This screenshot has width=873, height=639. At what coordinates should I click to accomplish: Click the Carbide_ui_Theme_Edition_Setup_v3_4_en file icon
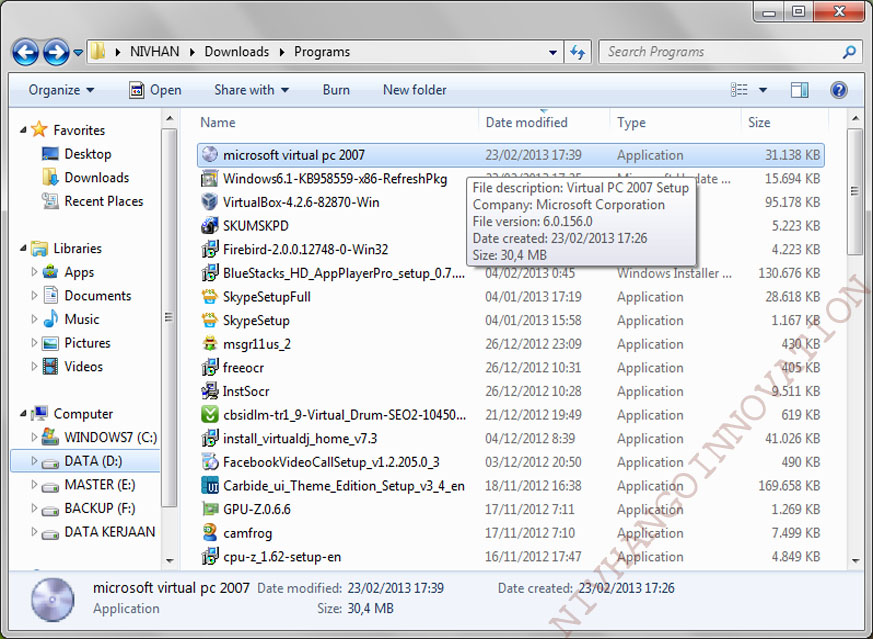pos(209,486)
